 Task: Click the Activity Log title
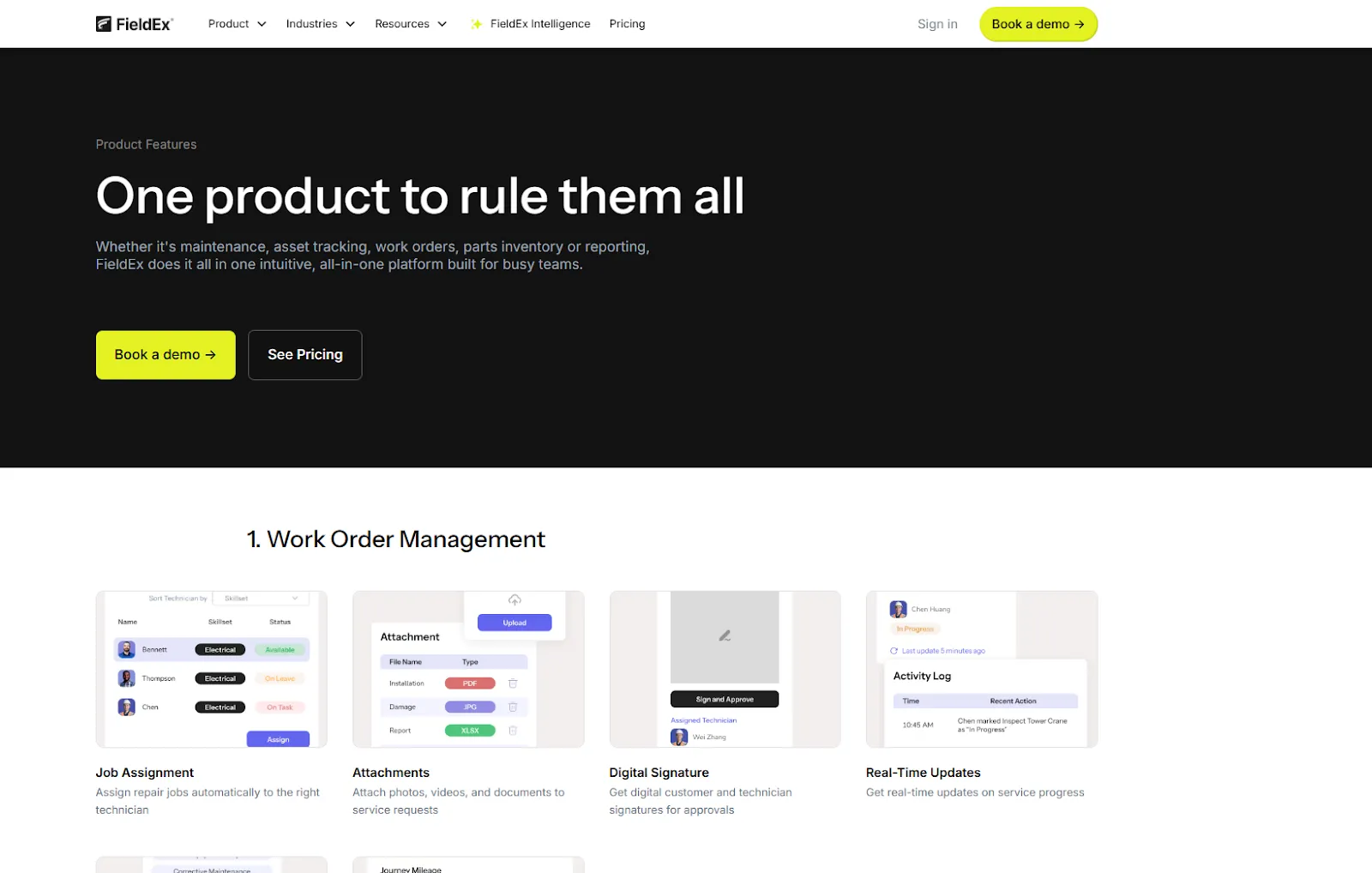[922, 676]
